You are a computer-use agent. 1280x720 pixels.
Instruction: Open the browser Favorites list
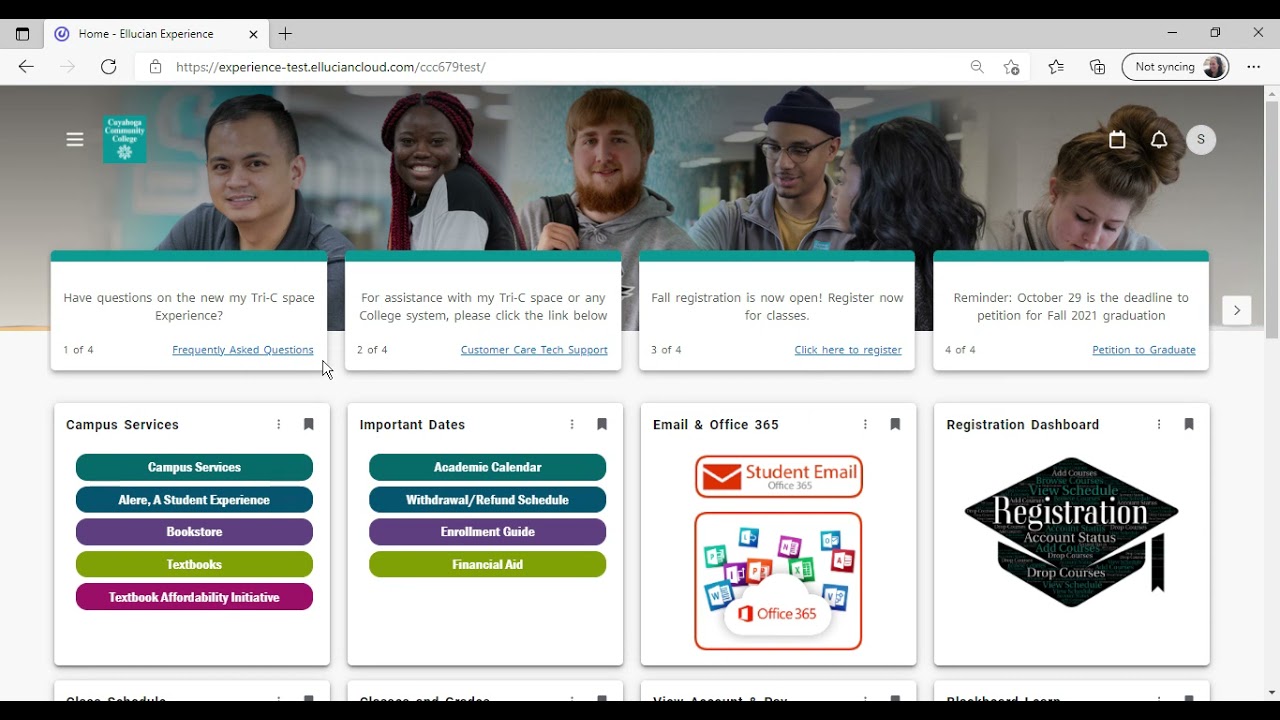1056,67
